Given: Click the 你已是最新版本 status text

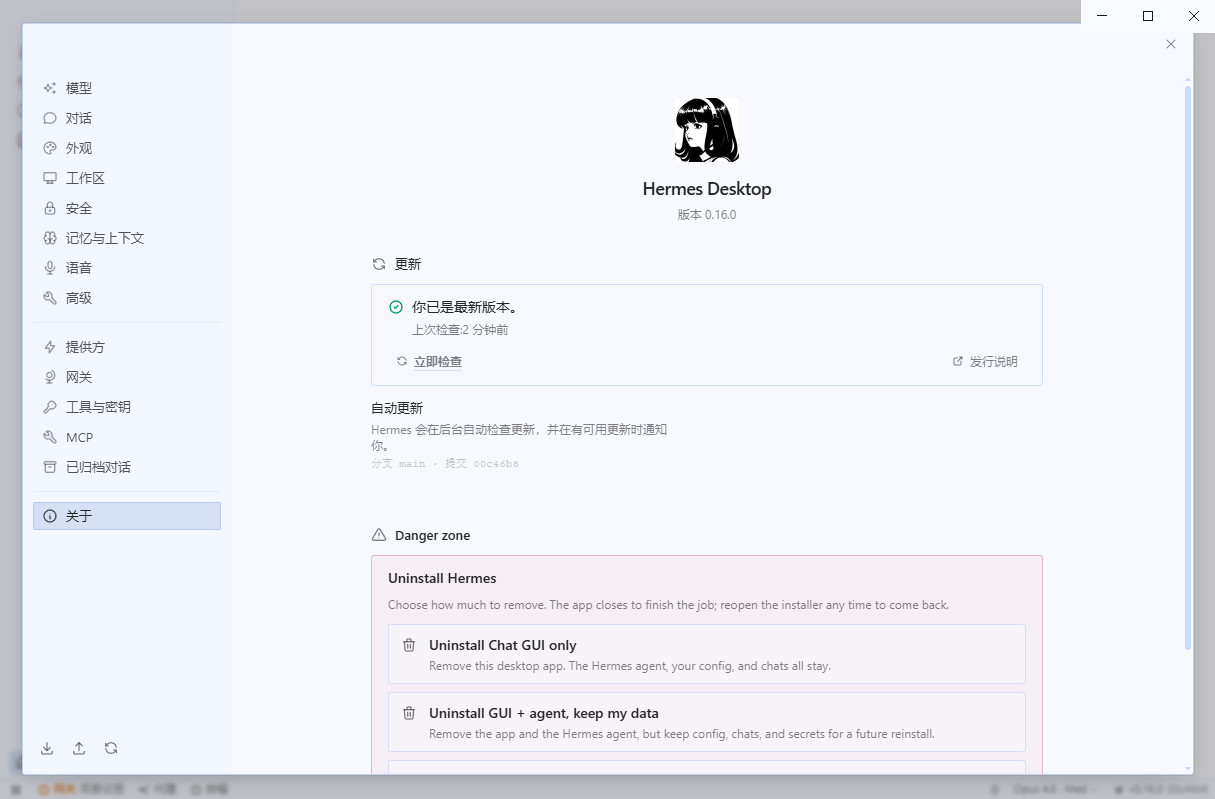Looking at the screenshot, I should (x=465, y=307).
